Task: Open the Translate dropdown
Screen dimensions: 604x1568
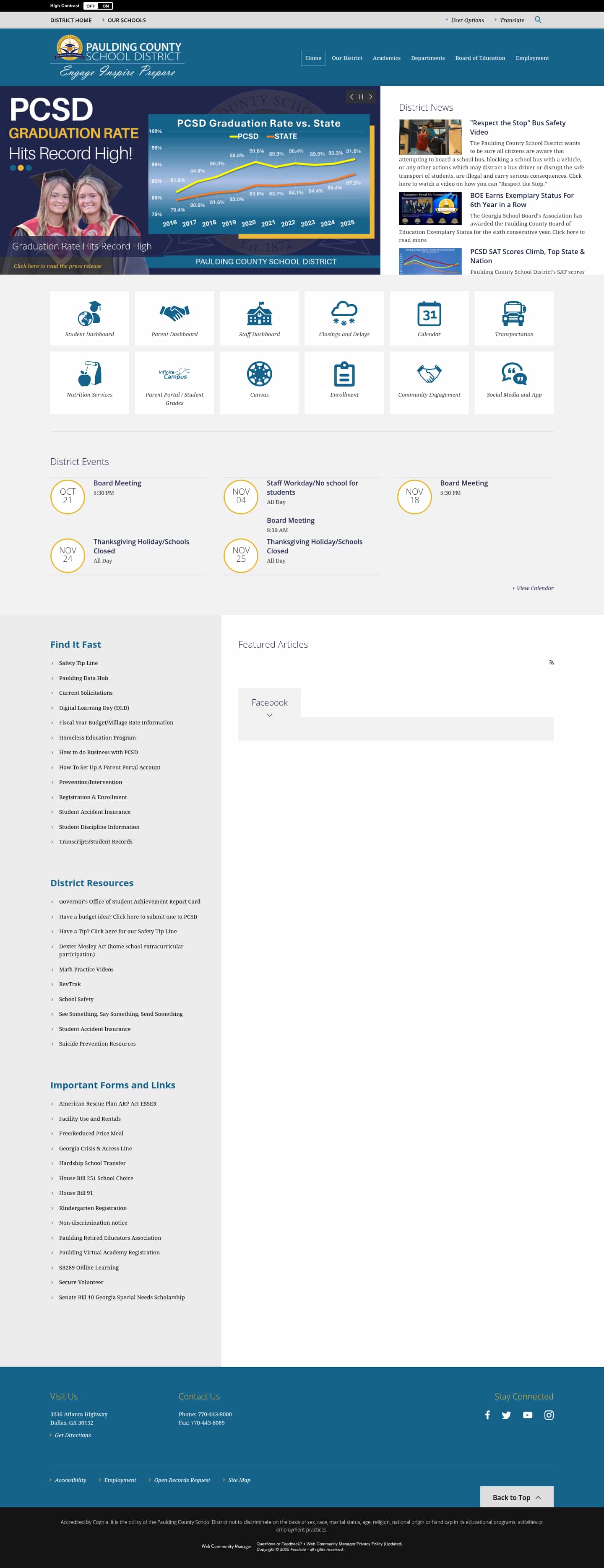Action: tap(509, 20)
